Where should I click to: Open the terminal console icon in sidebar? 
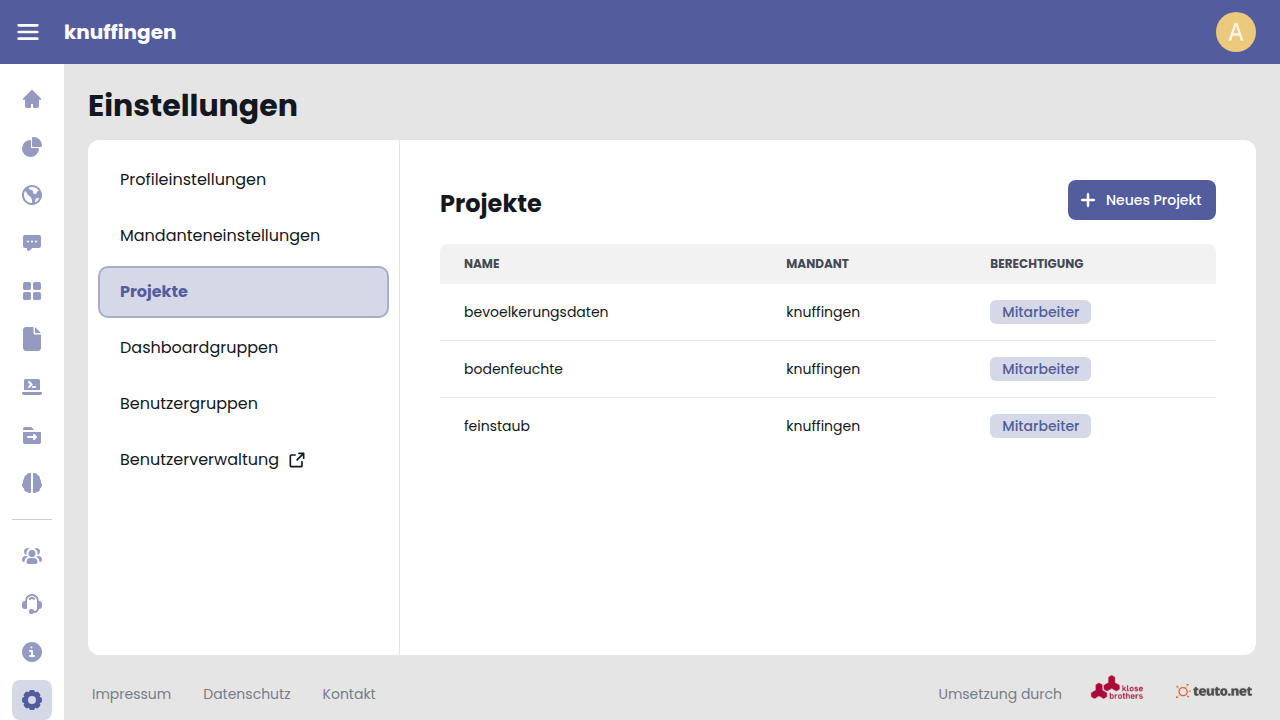pos(32,387)
